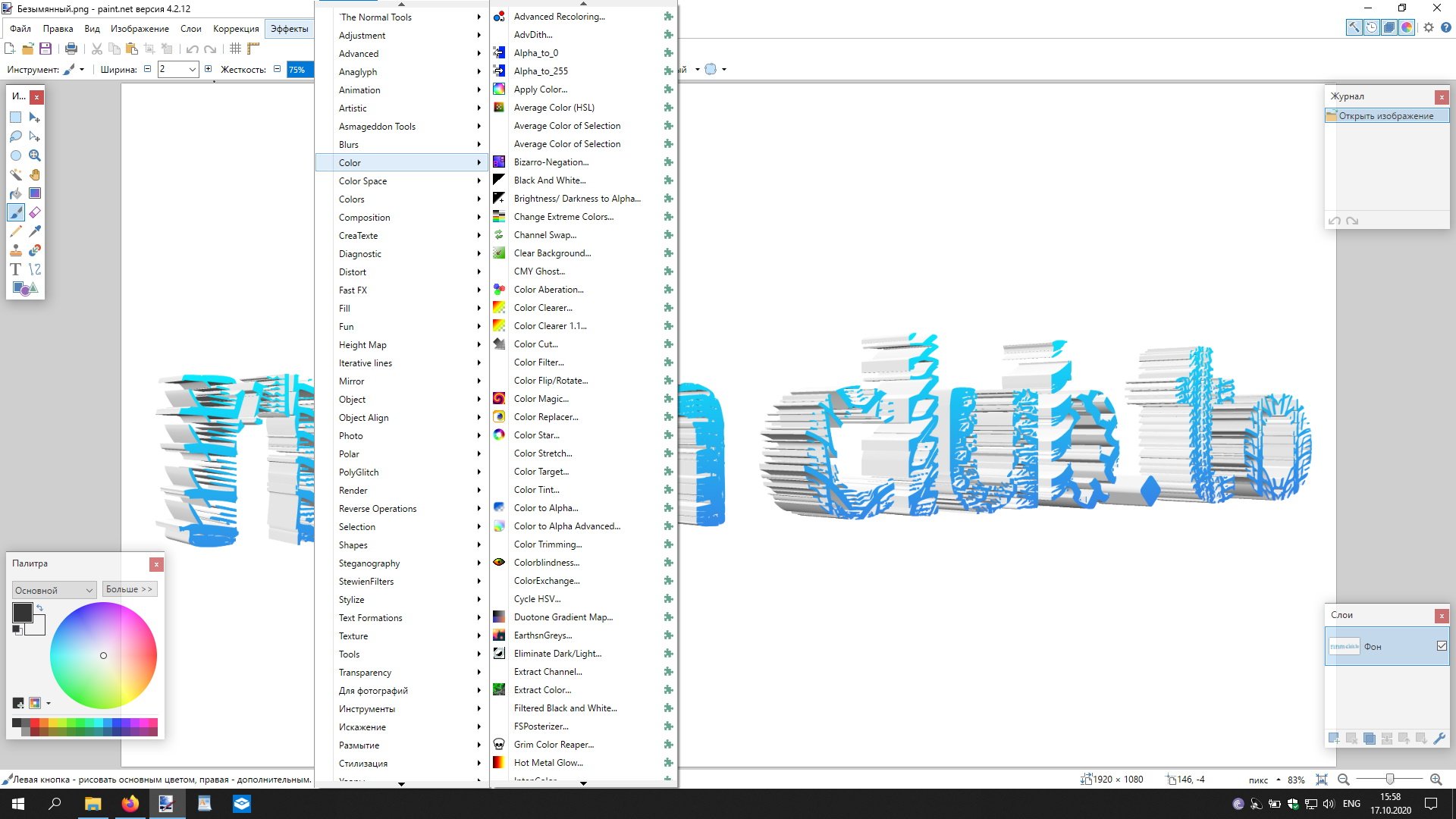
Task: Click the zoom out magnifier in status bar
Action: point(1343,780)
